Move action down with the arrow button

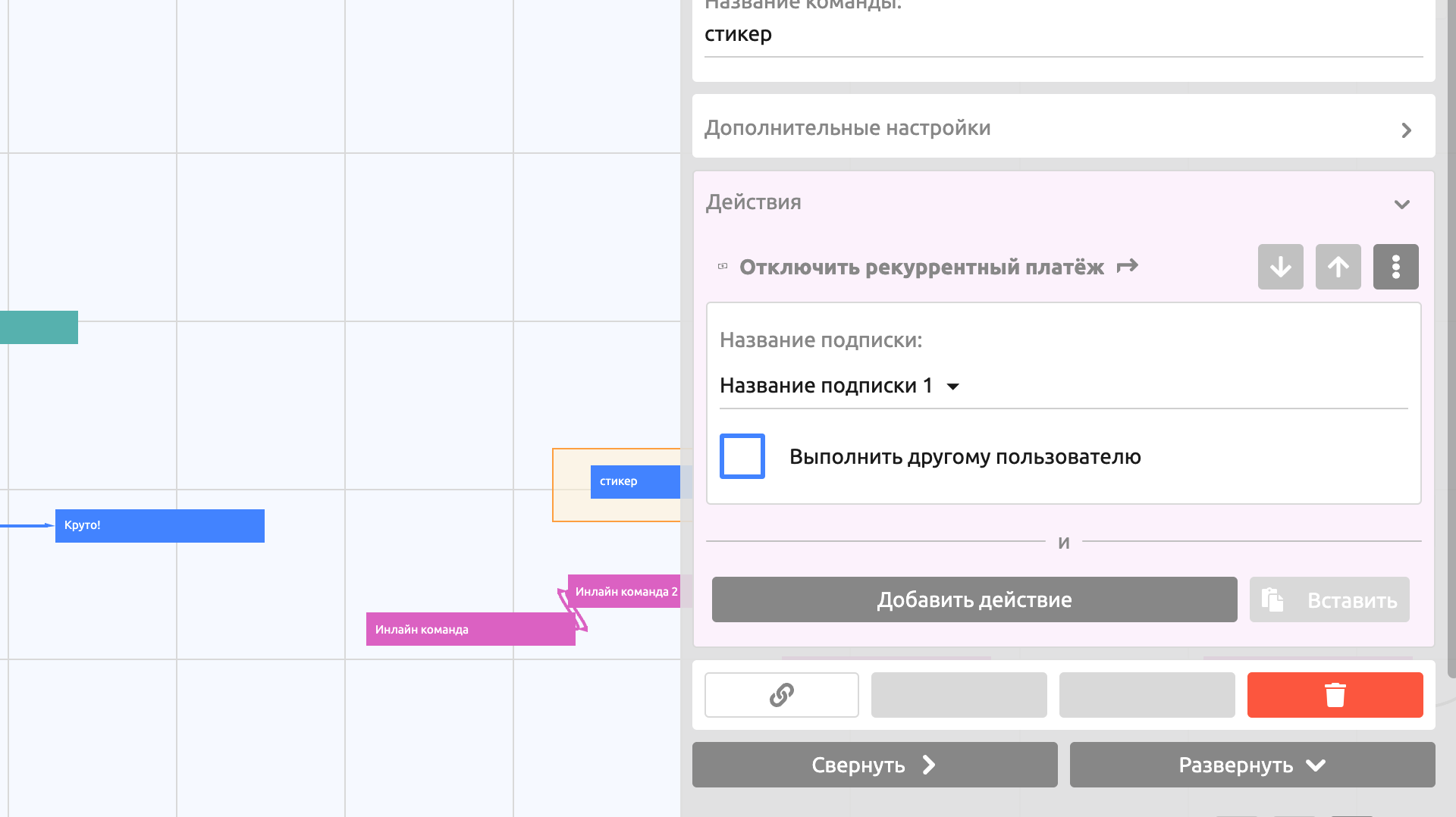tap(1280, 267)
